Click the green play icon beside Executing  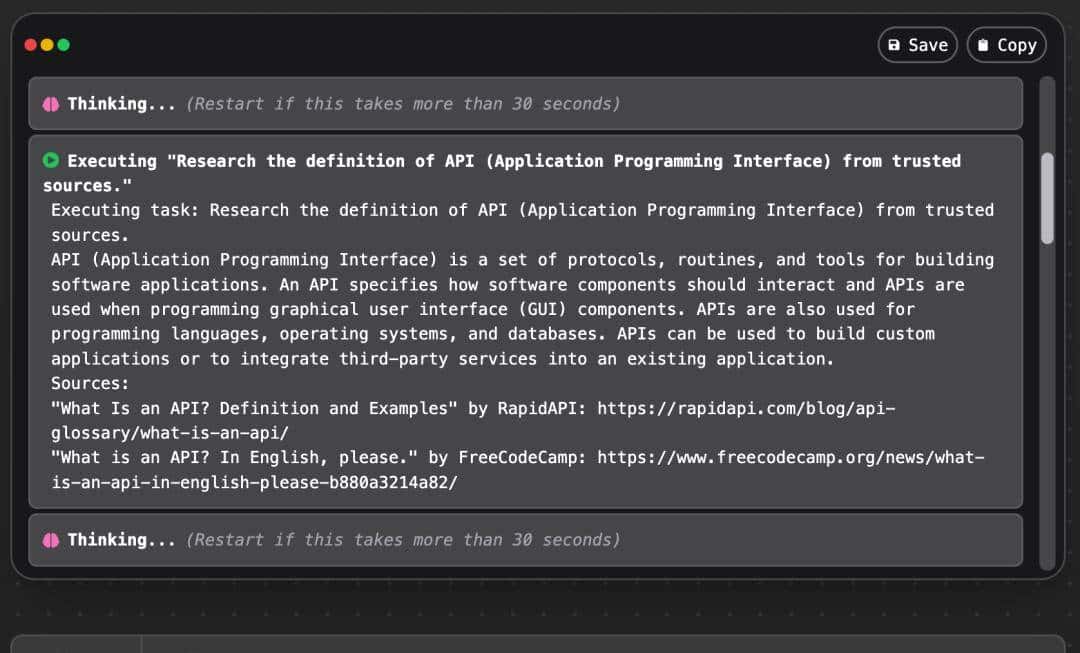pos(51,161)
